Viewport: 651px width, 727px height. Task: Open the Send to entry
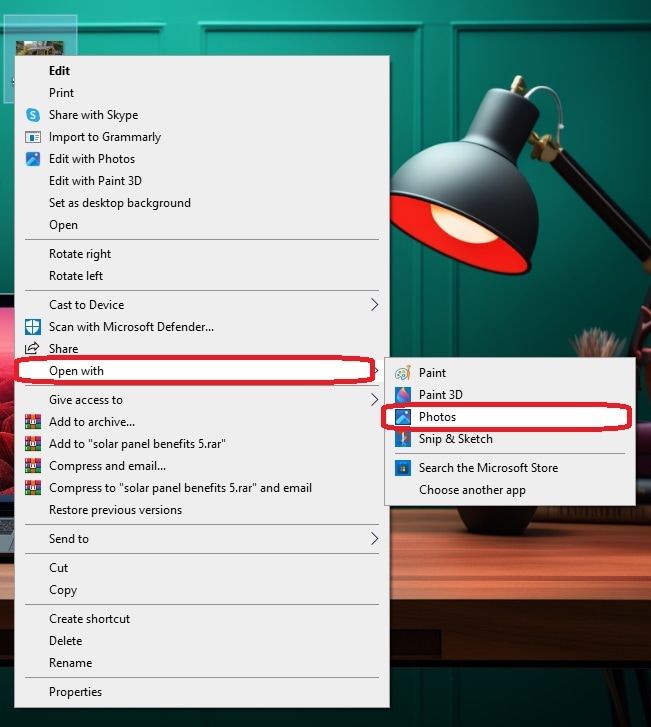[x=202, y=539]
